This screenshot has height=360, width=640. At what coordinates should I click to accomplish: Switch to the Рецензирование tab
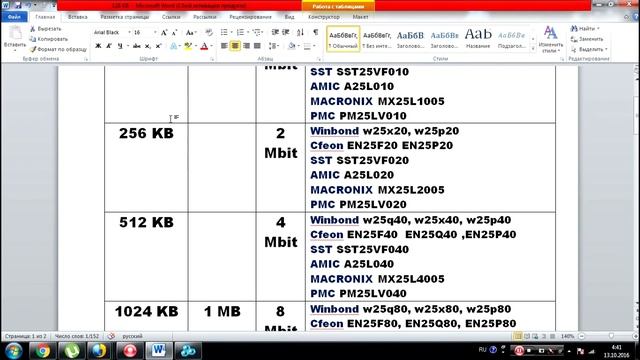[x=250, y=17]
